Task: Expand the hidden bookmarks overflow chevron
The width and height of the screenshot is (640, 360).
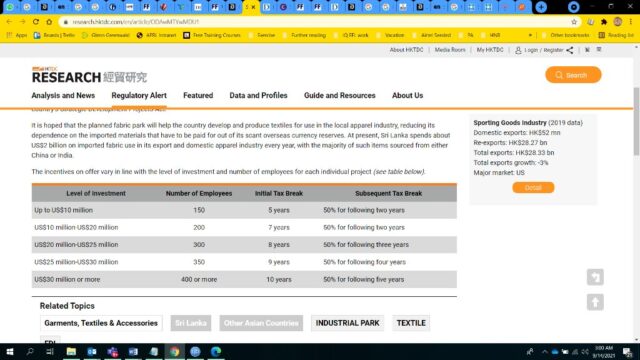Action: (x=530, y=36)
